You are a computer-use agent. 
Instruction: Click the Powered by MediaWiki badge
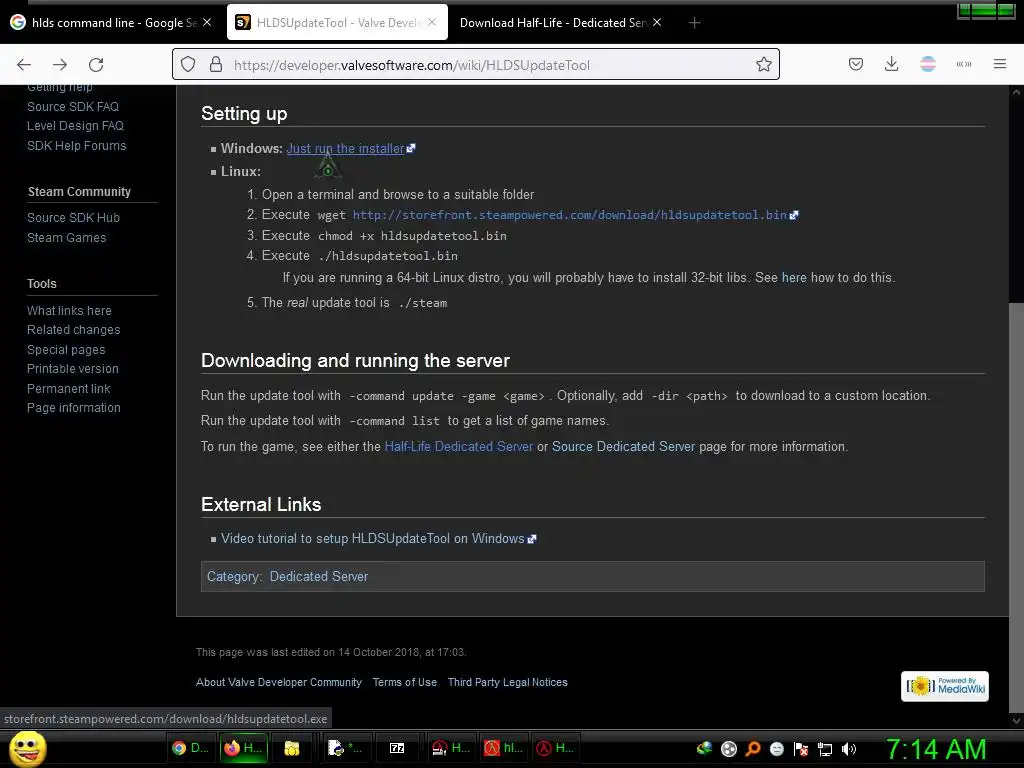944,686
